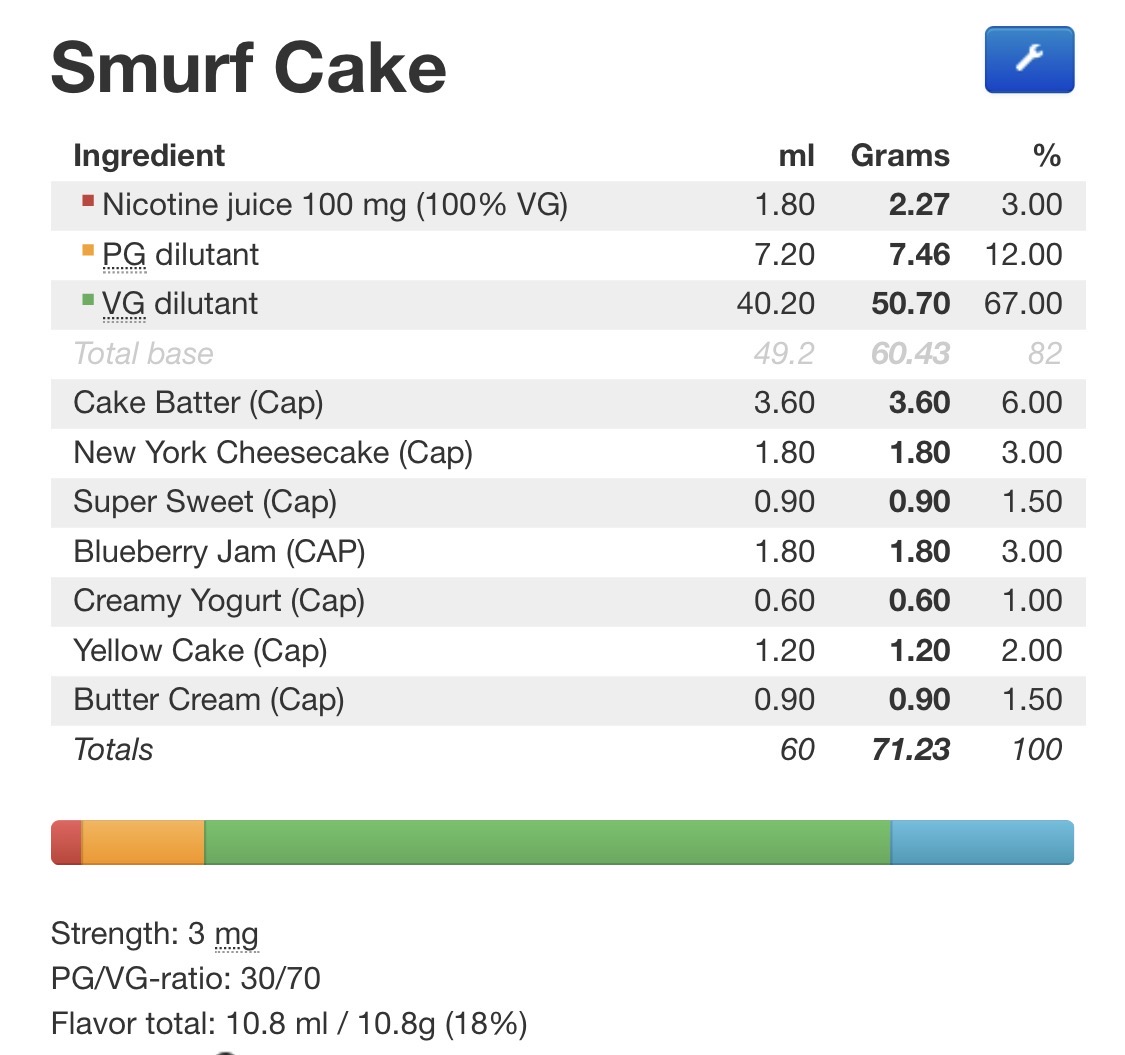The image size is (1125, 1055).
Task: Click the Butter Cream (Cap) ingredient
Action: coord(208,700)
